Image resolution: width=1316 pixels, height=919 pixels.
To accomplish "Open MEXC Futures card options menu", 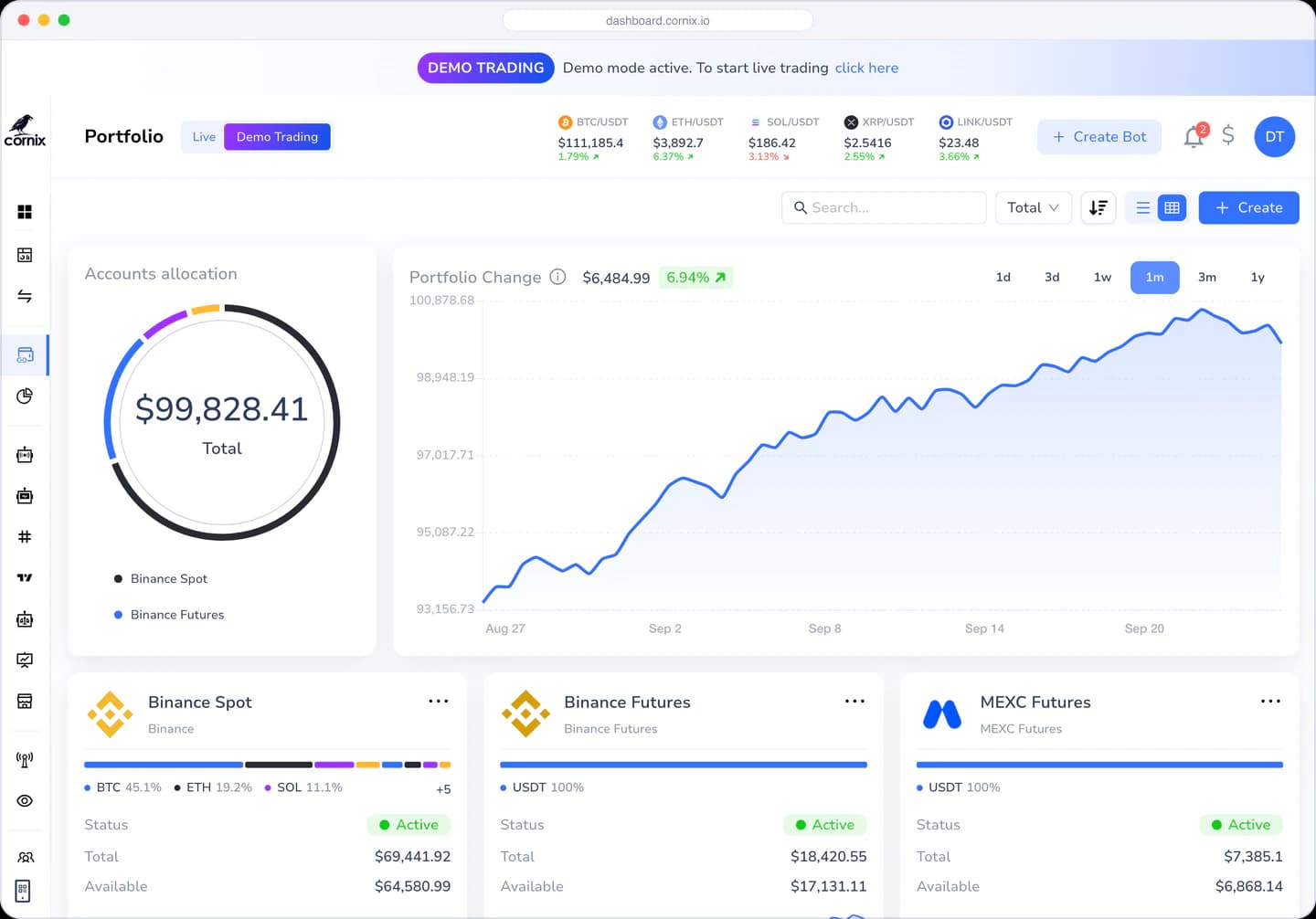I will click(x=1270, y=701).
